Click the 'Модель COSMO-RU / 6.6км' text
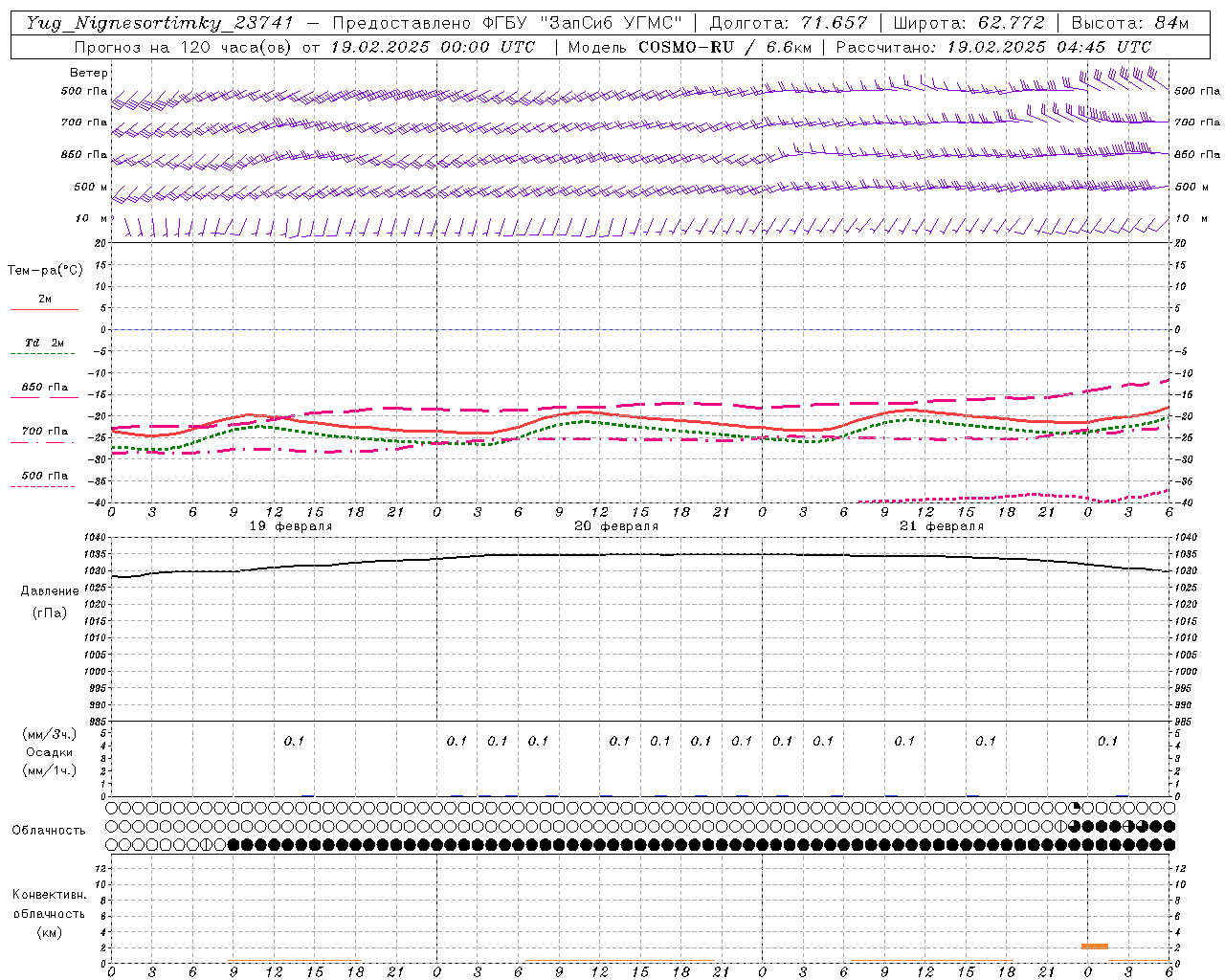1225x980 pixels. pos(690,47)
